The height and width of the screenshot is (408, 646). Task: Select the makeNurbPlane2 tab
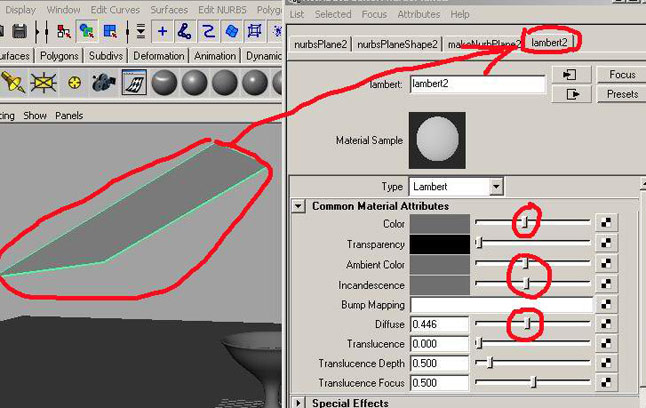tap(483, 44)
